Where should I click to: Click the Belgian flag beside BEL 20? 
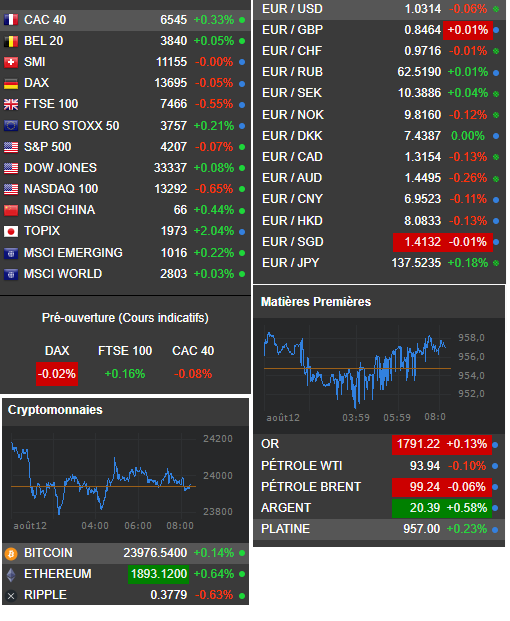pyautogui.click(x=11, y=41)
